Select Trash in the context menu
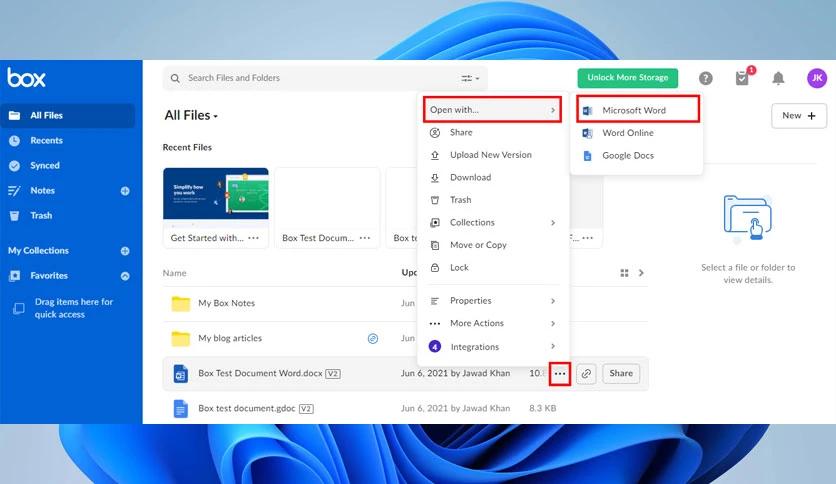Image resolution: width=836 pixels, height=484 pixels. click(492, 200)
